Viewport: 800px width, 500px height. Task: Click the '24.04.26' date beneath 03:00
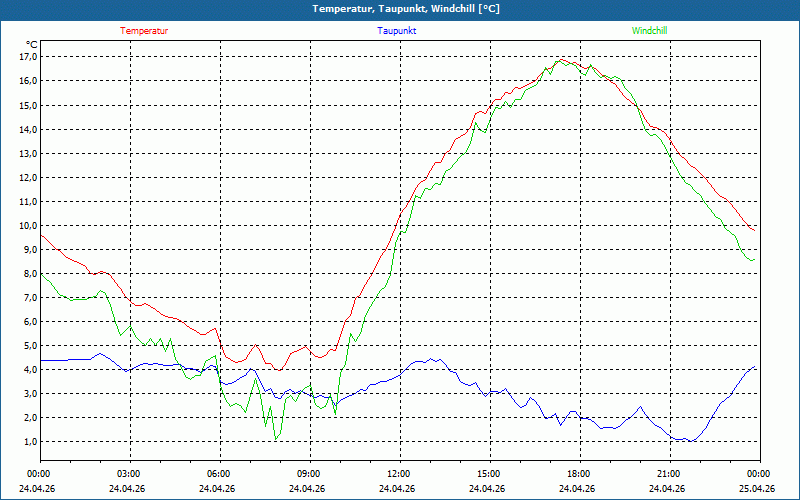point(127,488)
